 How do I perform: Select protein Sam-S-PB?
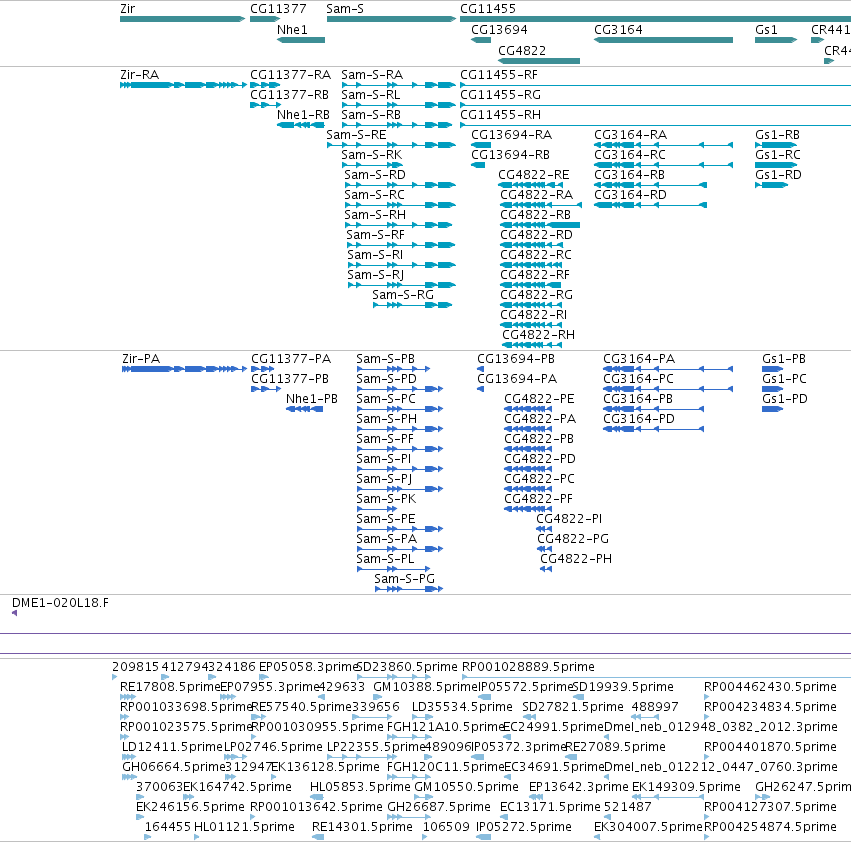[393, 369]
